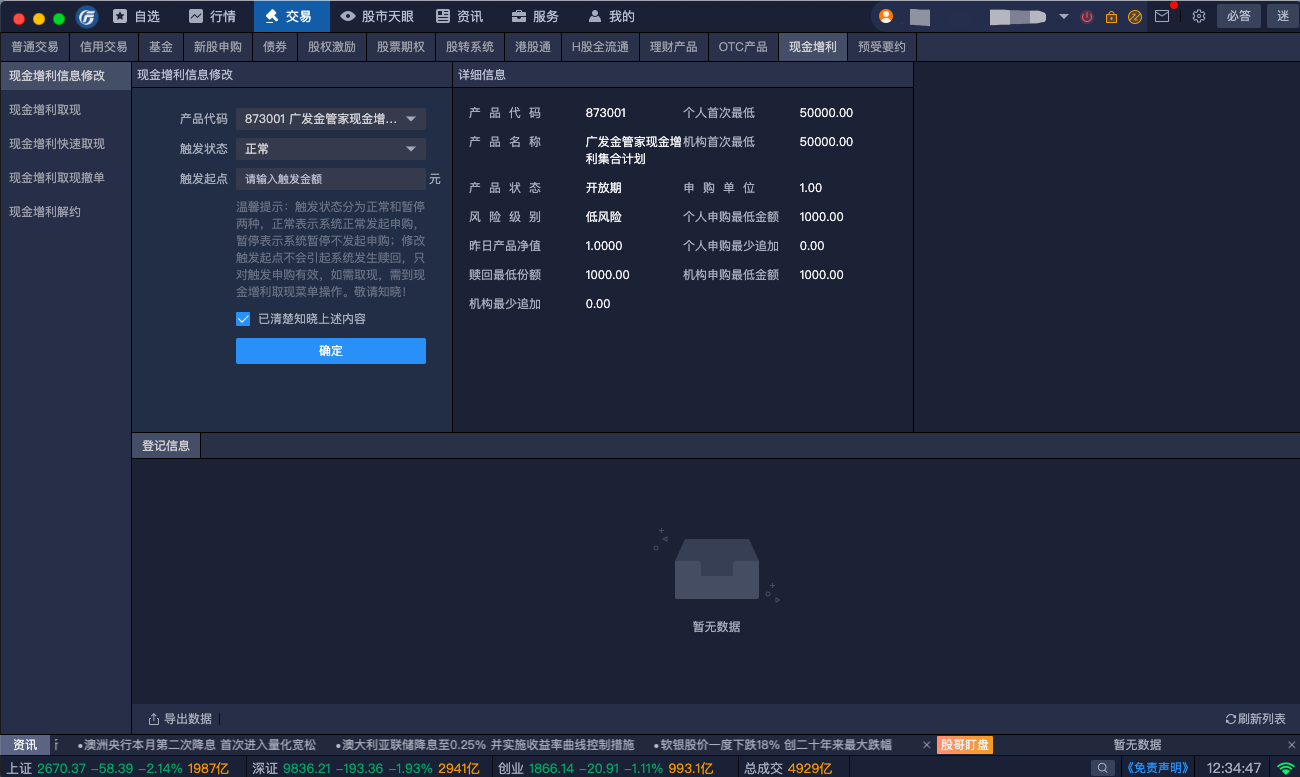This screenshot has width=1300, height=777.
Task: Open the 我的 profile tab
Action: tap(612, 16)
